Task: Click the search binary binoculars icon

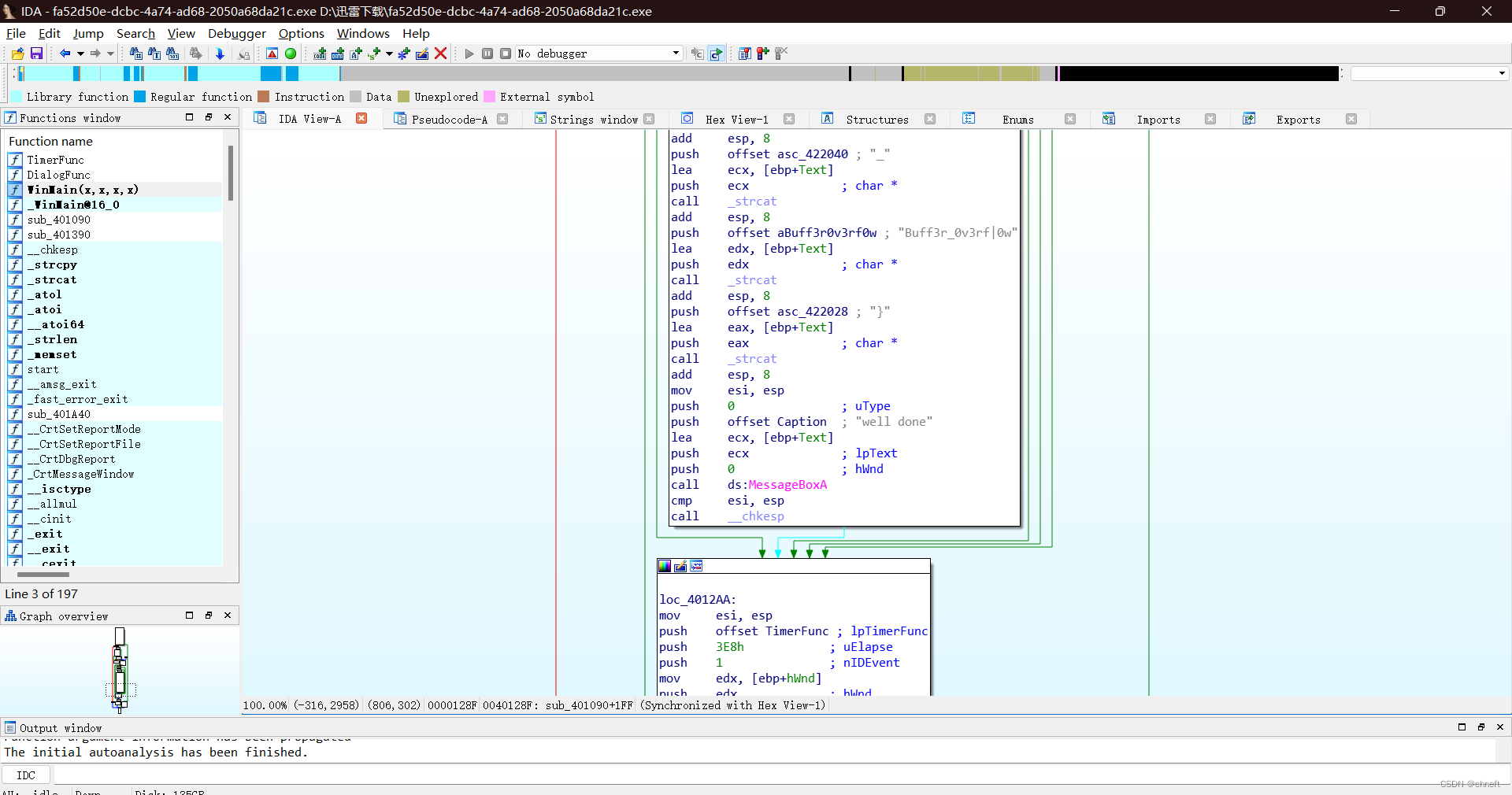Action: pos(172,54)
